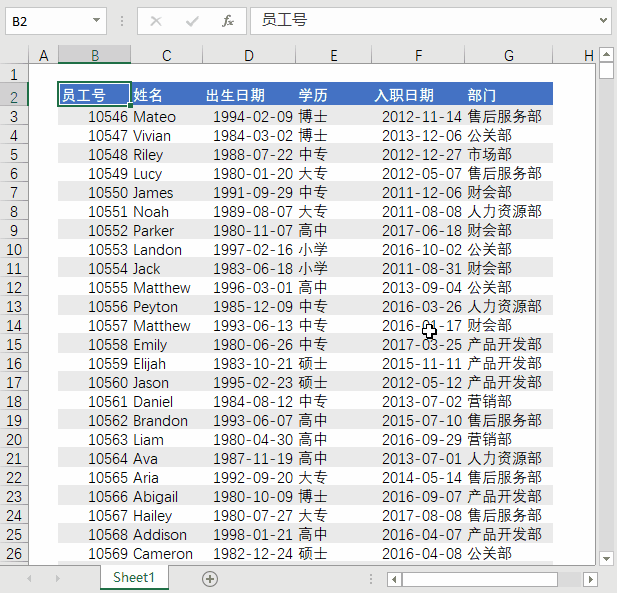Image resolution: width=617 pixels, height=593 pixels.
Task: Switch to the Sheet1 tab
Action: [134, 578]
